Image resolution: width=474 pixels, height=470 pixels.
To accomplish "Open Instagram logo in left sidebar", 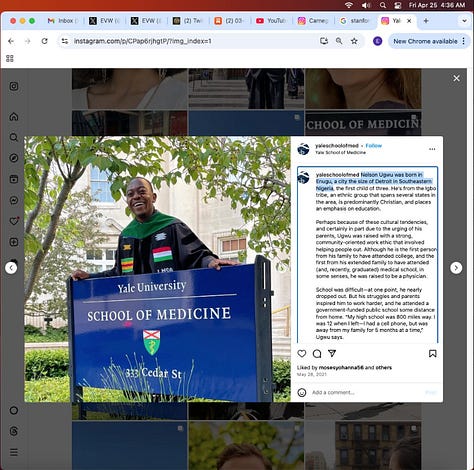I will pos(14,86).
